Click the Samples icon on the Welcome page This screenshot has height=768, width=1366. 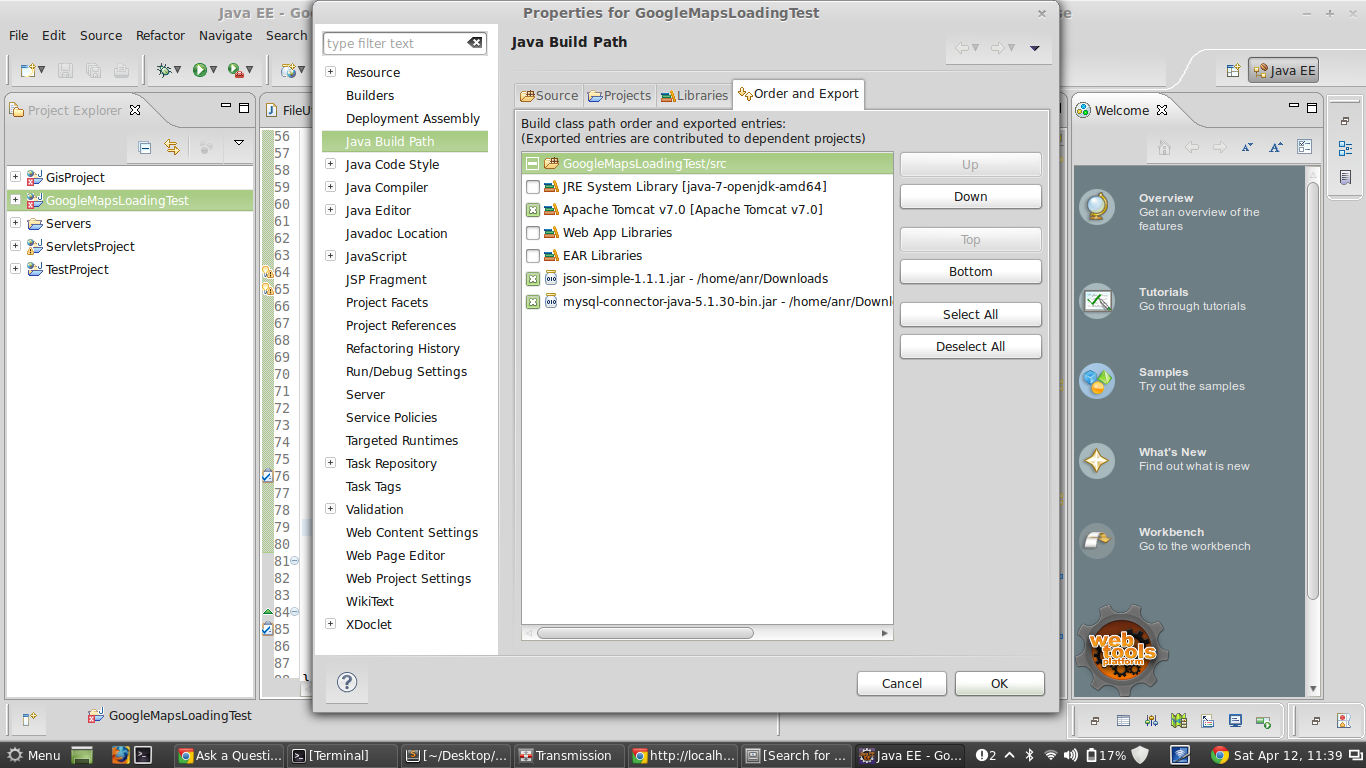coord(1097,380)
